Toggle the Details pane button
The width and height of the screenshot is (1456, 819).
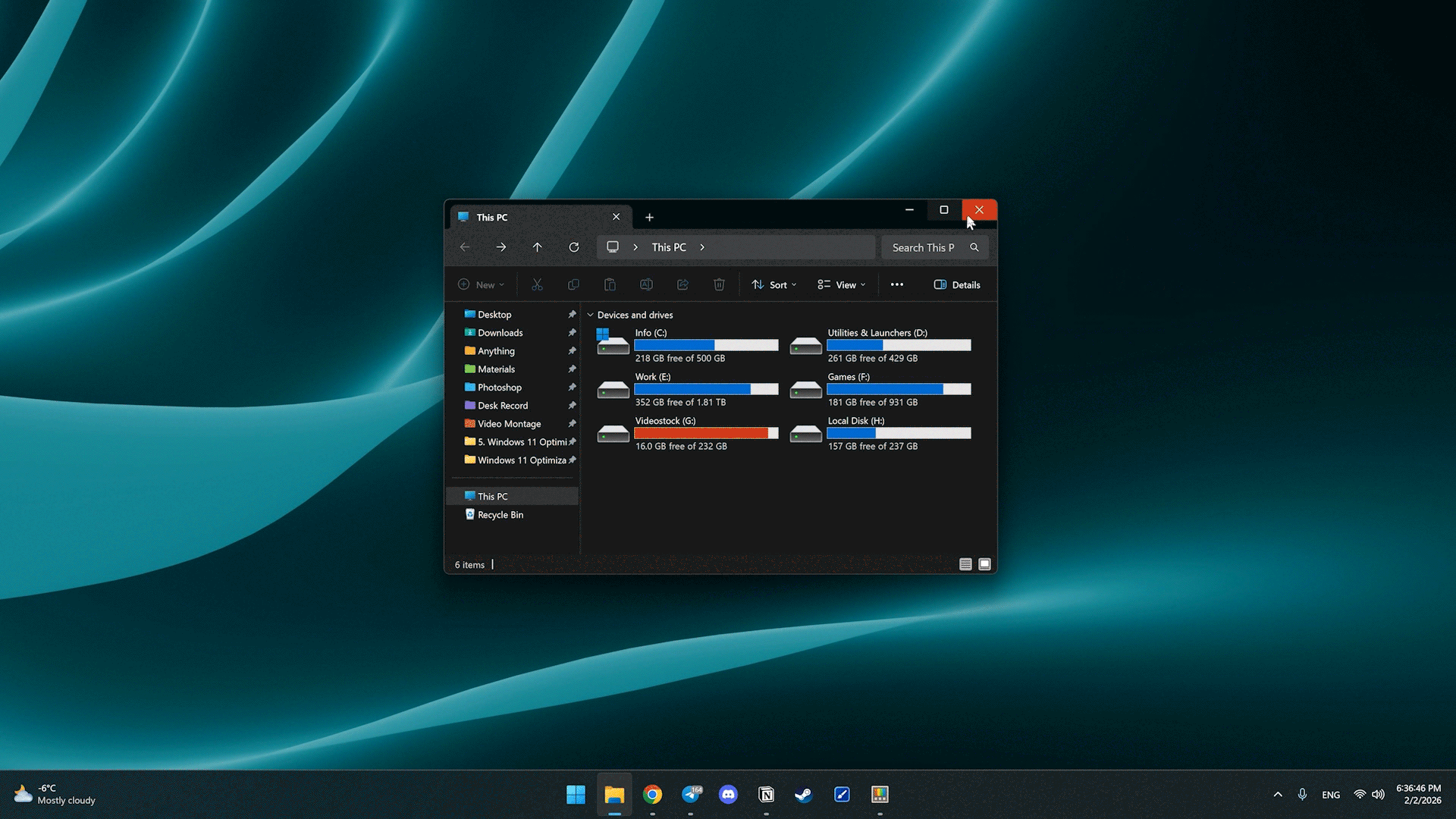pos(957,285)
